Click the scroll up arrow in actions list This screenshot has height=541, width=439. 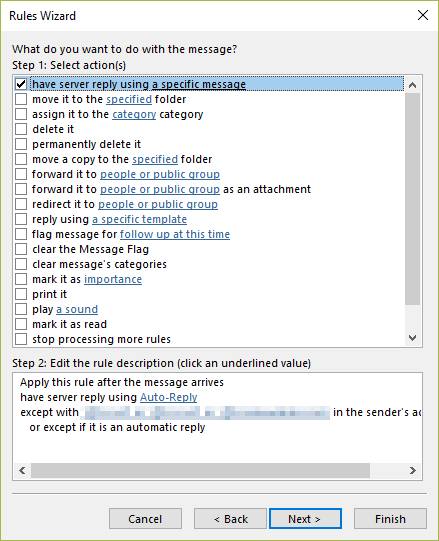pyautogui.click(x=412, y=85)
